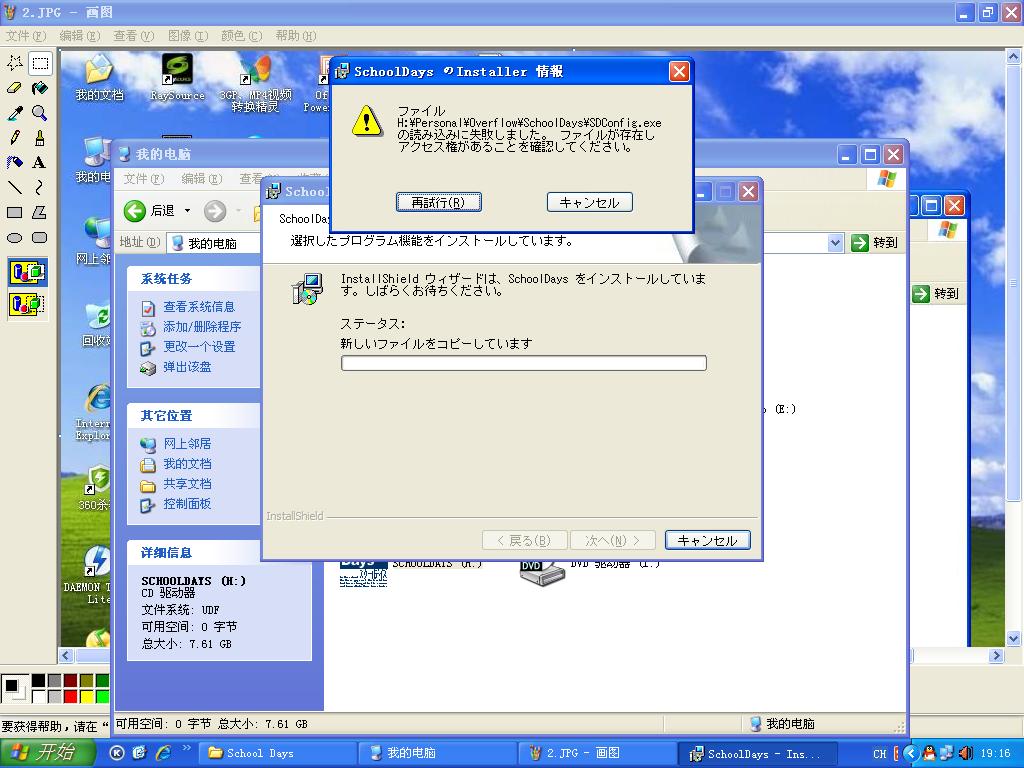
Task: Pick the Fill With Color bucket tool
Action: [x=40, y=88]
